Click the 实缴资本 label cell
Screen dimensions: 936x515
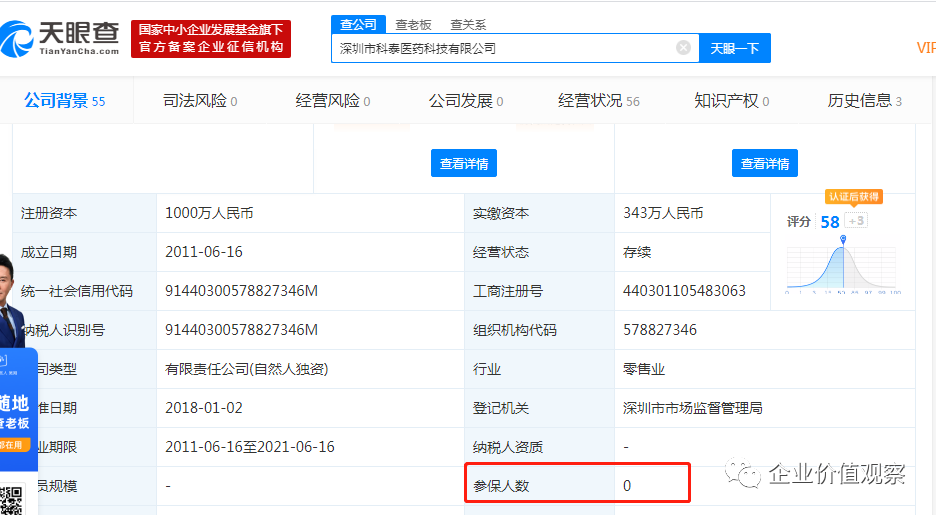pyautogui.click(x=540, y=213)
